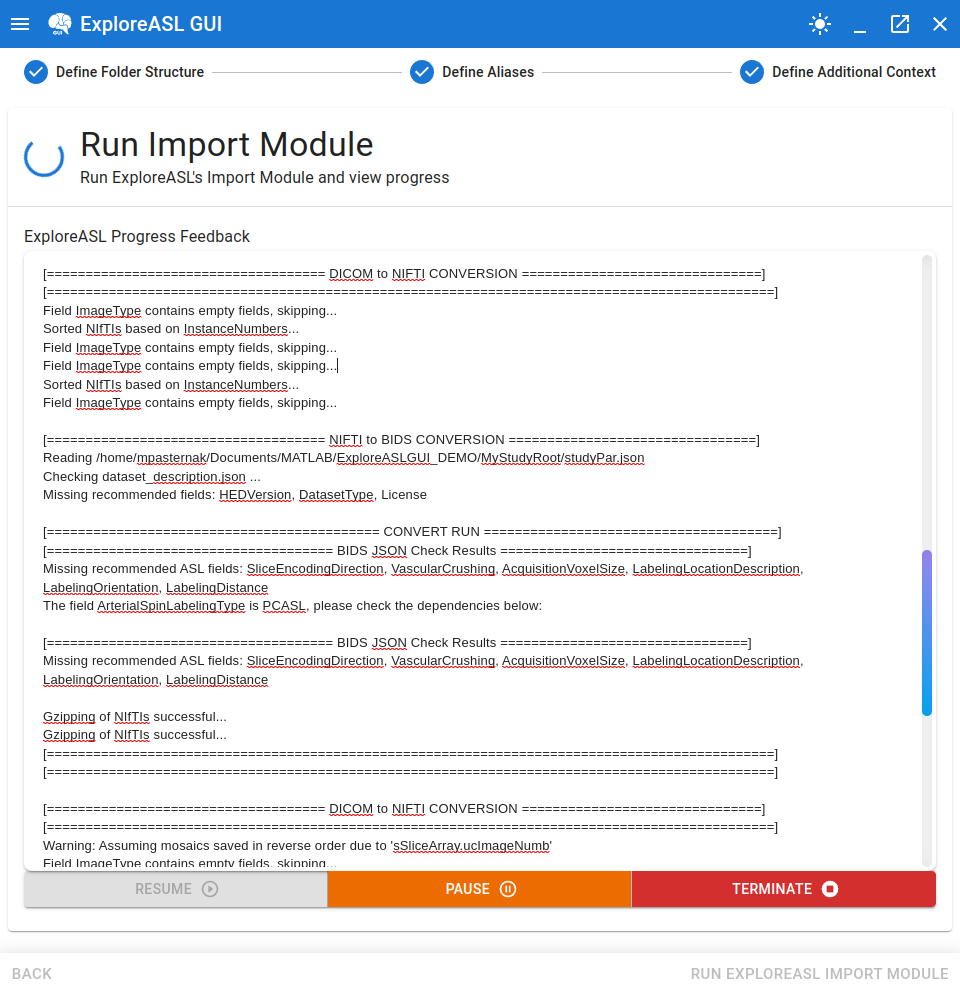Click 'NIFTI to BIDS CONVERSION' header line
The height and width of the screenshot is (995, 960).
tap(401, 439)
